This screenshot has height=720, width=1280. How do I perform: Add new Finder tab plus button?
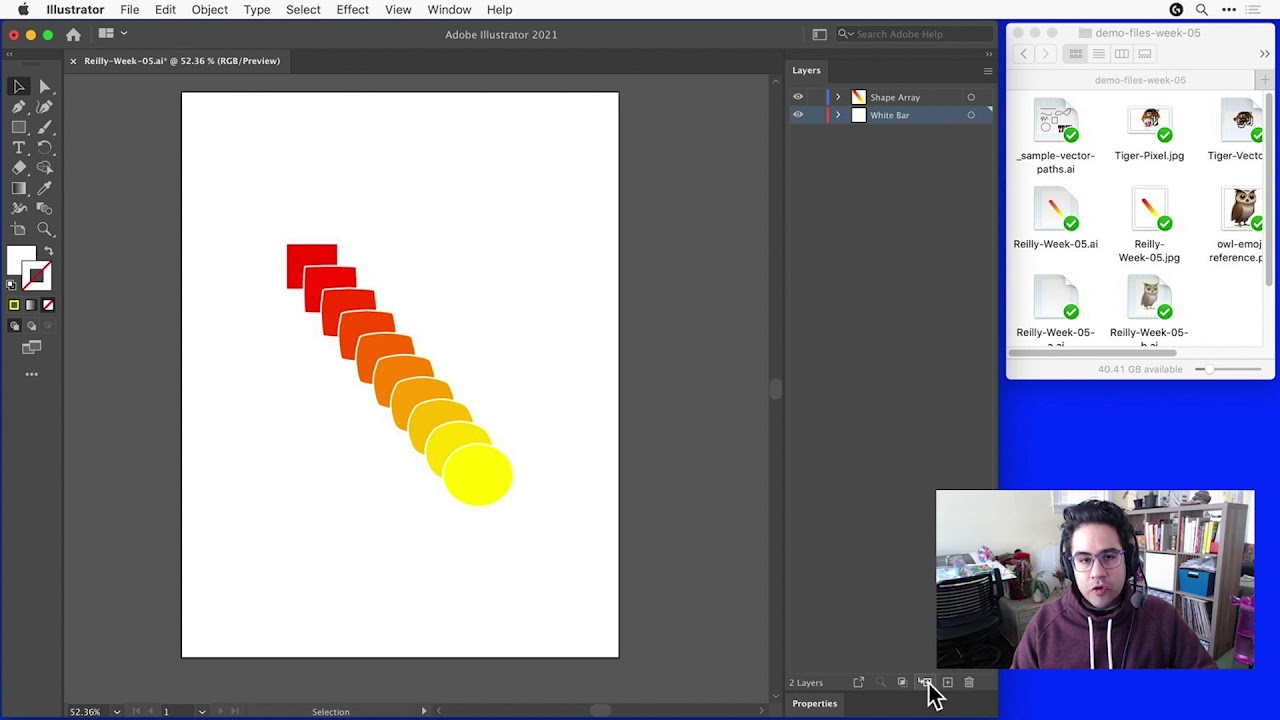[1265, 80]
